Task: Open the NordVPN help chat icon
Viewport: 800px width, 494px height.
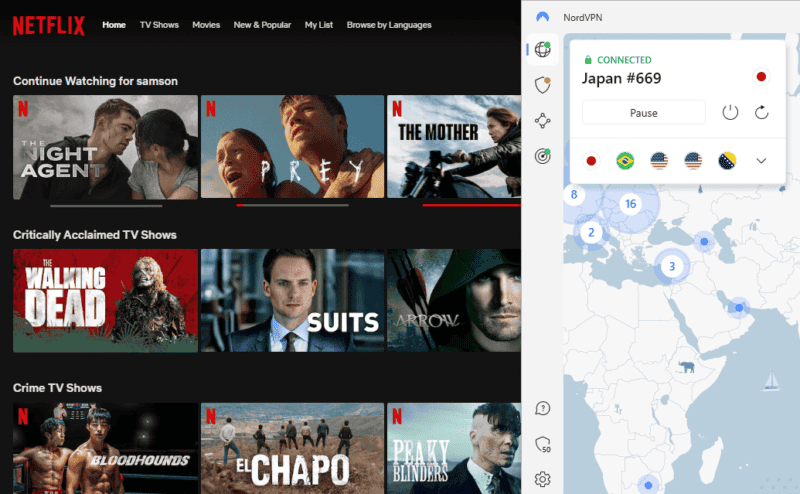Action: point(542,408)
